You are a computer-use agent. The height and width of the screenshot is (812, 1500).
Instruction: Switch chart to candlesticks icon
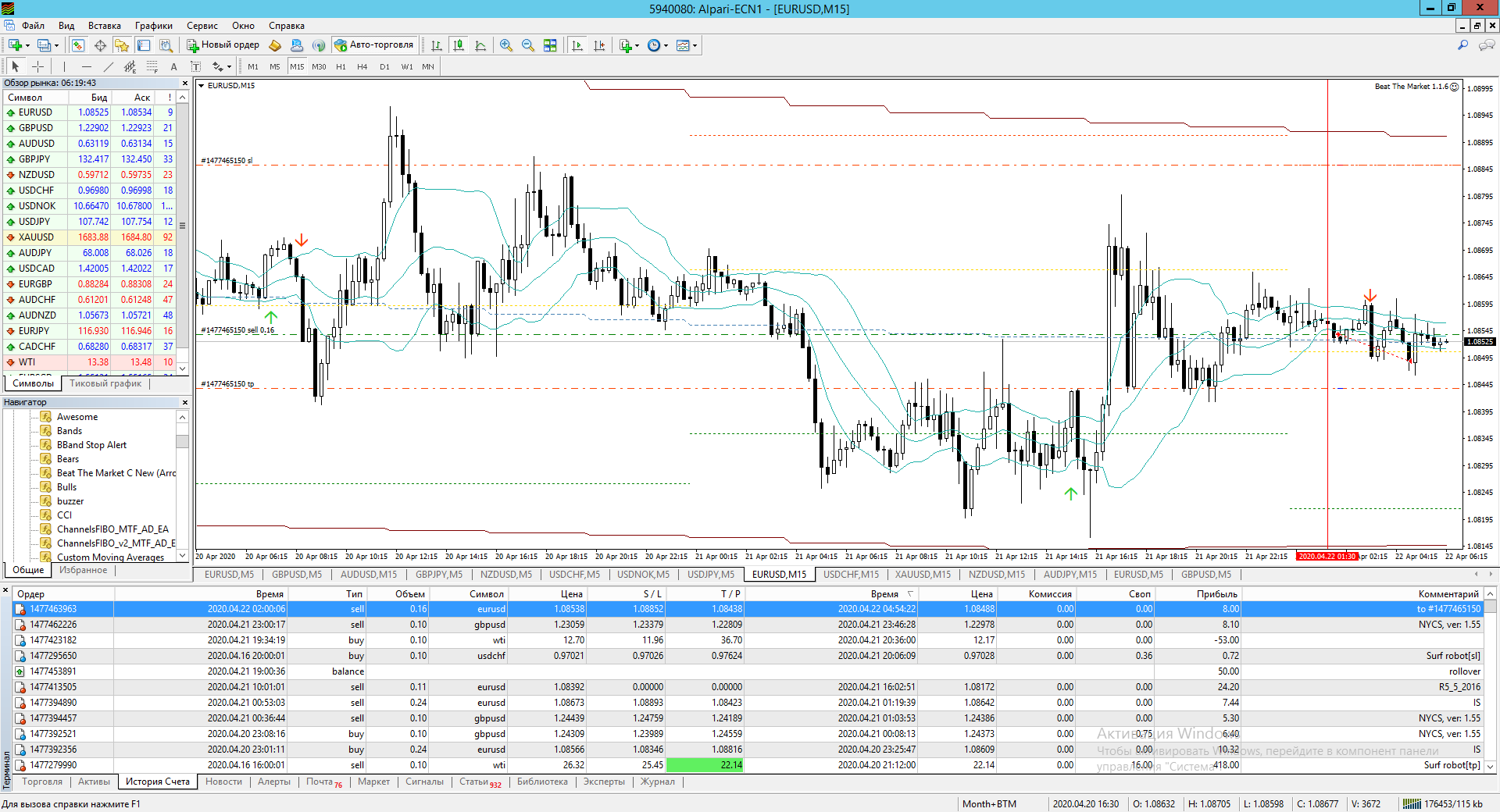(x=459, y=45)
